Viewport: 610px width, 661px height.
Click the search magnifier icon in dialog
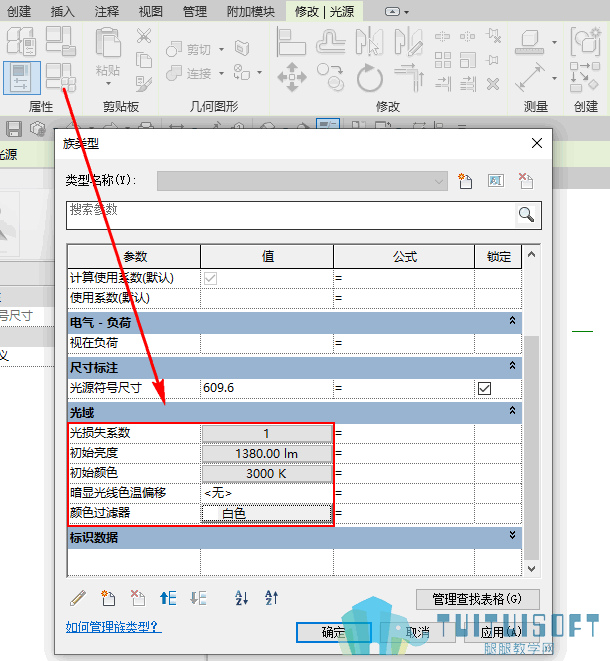coord(527,215)
